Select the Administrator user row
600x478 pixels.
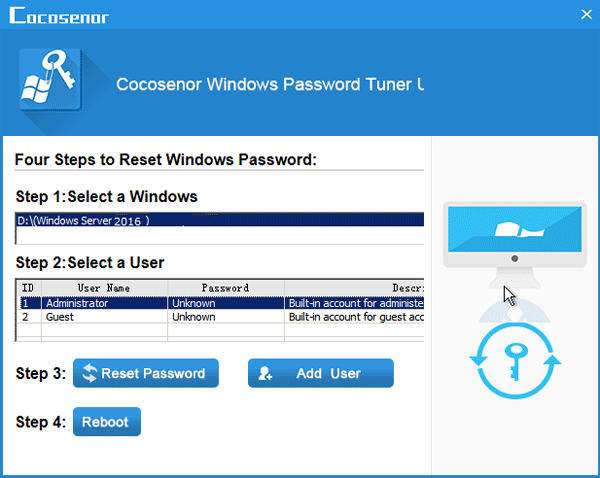(222, 303)
